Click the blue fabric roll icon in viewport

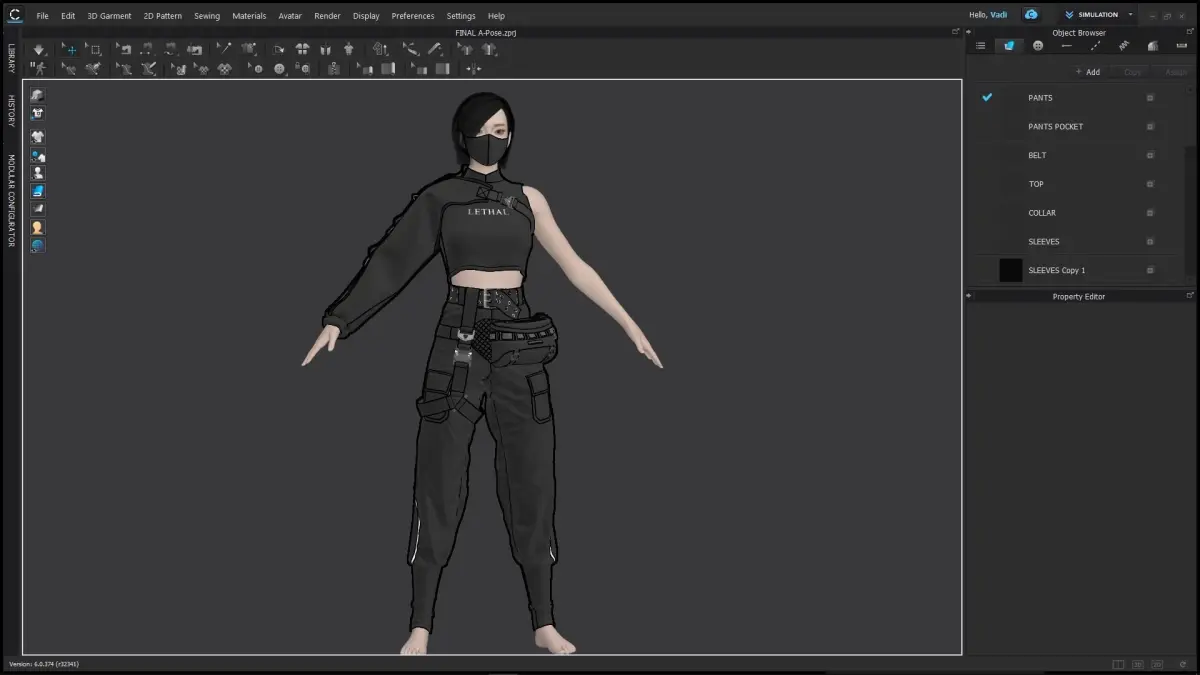click(x=37, y=191)
